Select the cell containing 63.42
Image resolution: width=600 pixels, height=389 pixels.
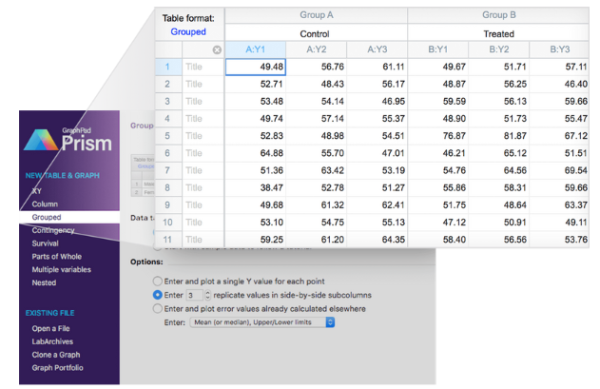[316, 171]
